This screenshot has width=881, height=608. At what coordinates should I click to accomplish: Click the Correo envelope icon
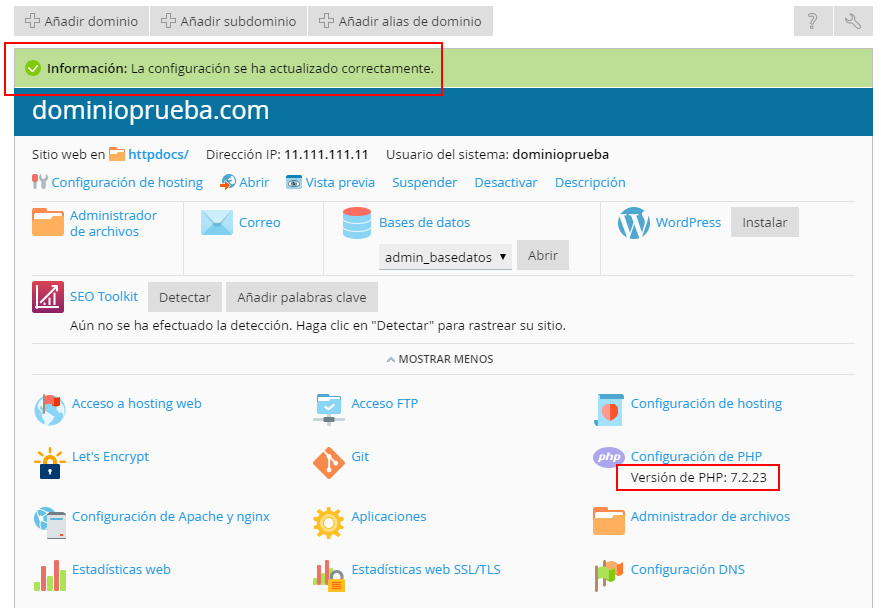click(x=217, y=223)
